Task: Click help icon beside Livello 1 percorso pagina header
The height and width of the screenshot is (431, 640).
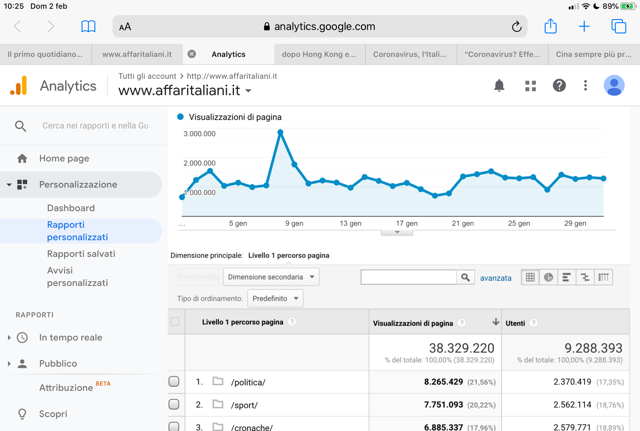Action: [291, 322]
